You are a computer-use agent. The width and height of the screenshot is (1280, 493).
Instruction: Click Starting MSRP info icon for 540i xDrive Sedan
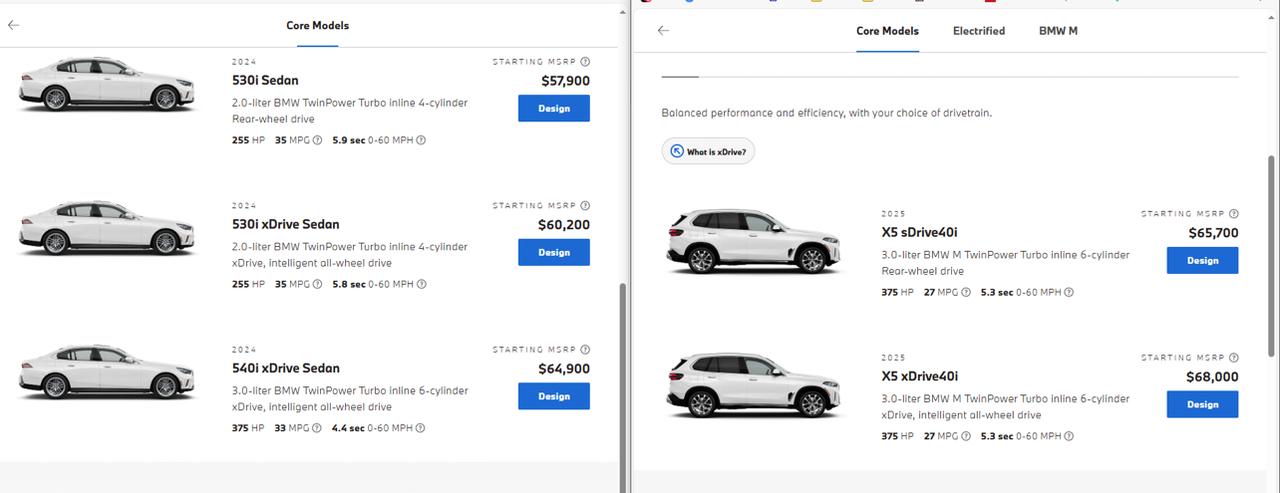(x=585, y=349)
